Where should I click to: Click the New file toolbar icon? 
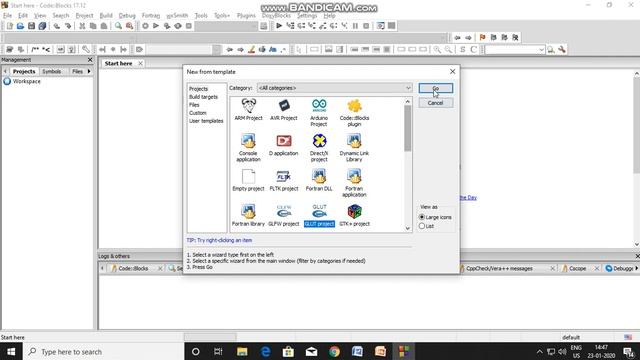pyautogui.click(x=9, y=26)
